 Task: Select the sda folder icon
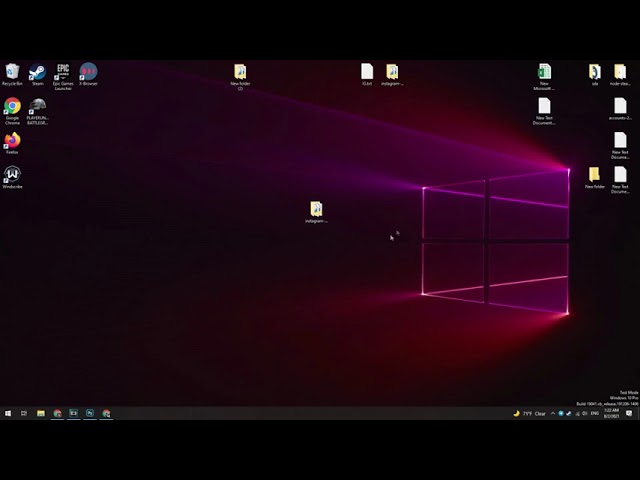(x=595, y=74)
